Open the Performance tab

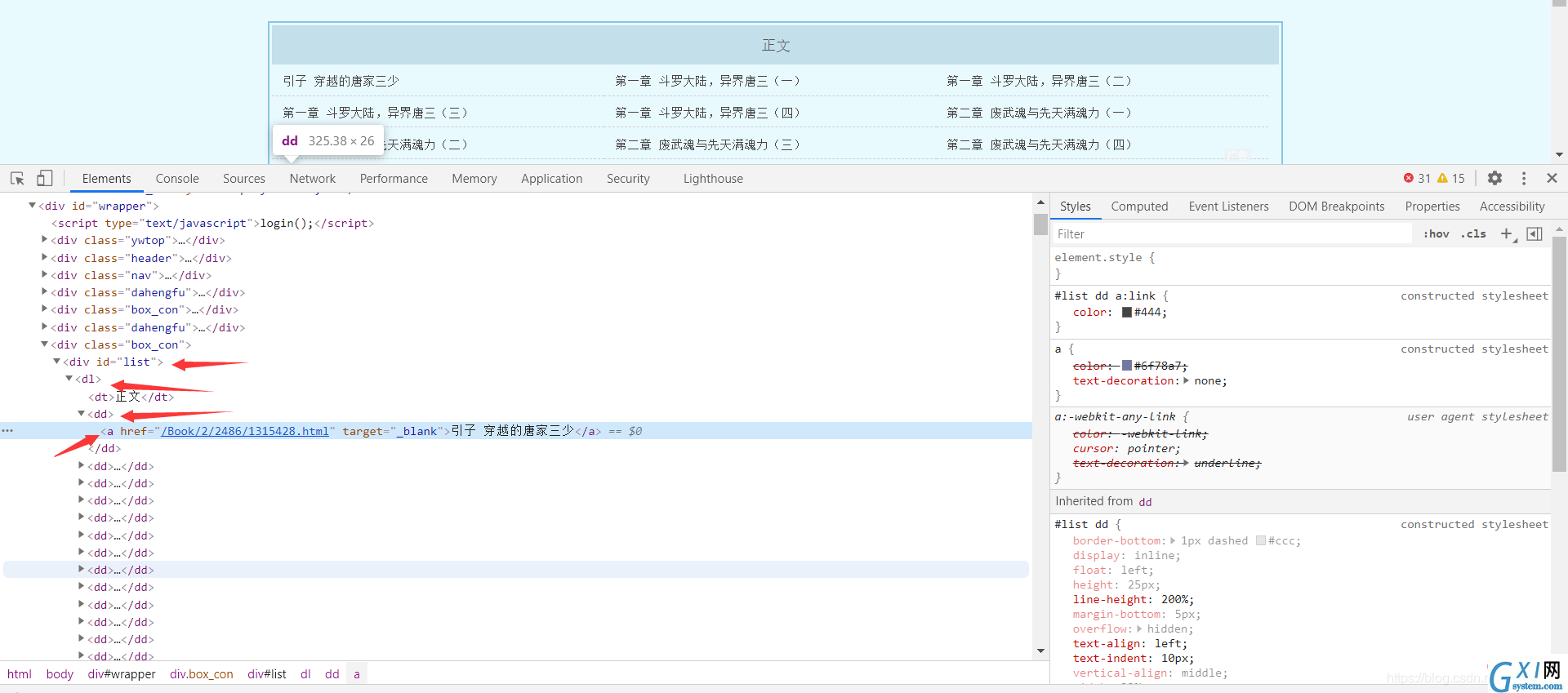coord(394,179)
